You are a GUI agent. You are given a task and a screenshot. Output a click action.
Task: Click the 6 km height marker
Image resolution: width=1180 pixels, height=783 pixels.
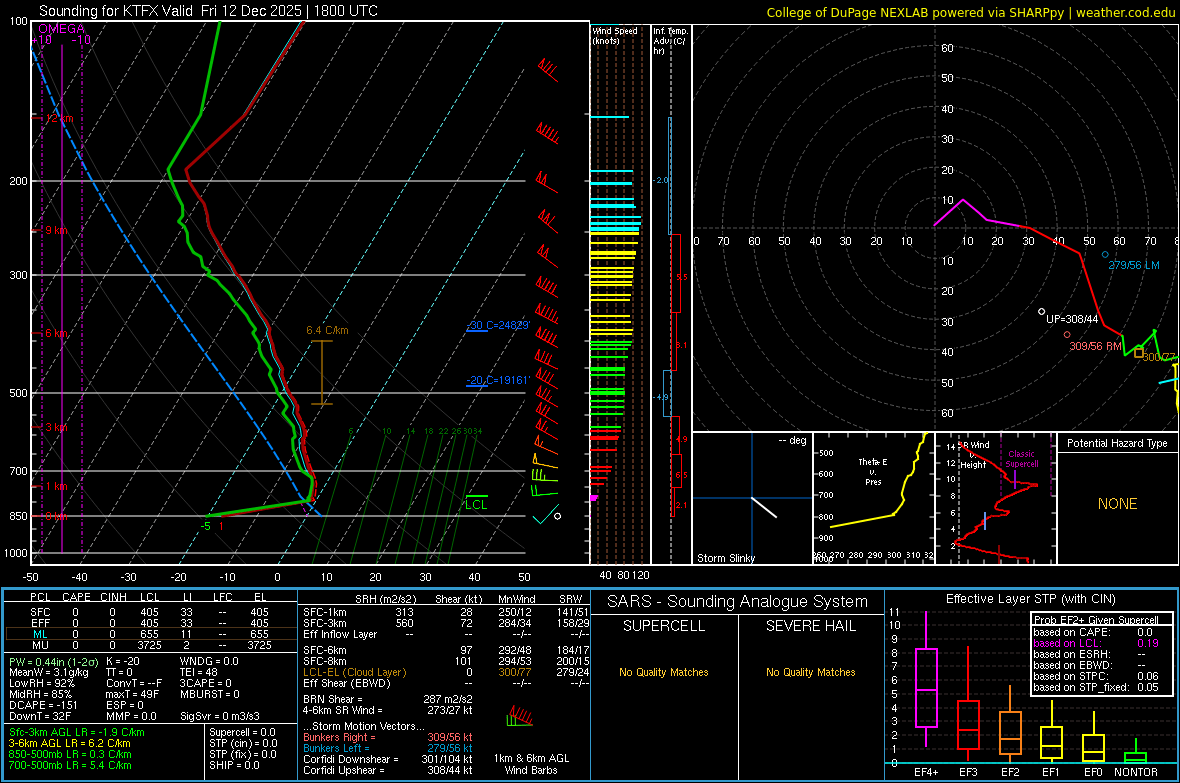coord(54,333)
